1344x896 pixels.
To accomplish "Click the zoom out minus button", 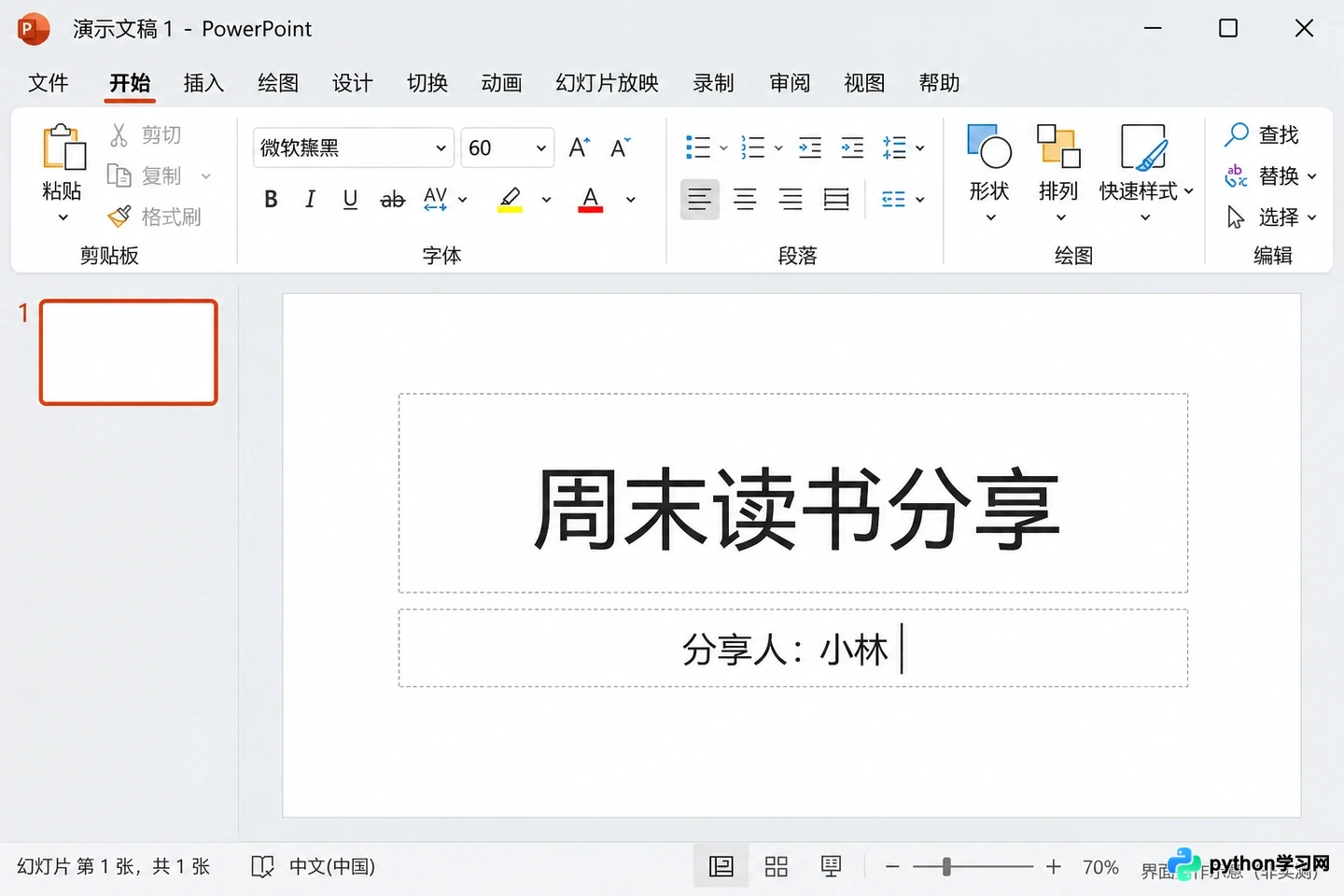I will pyautogui.click(x=892, y=867).
